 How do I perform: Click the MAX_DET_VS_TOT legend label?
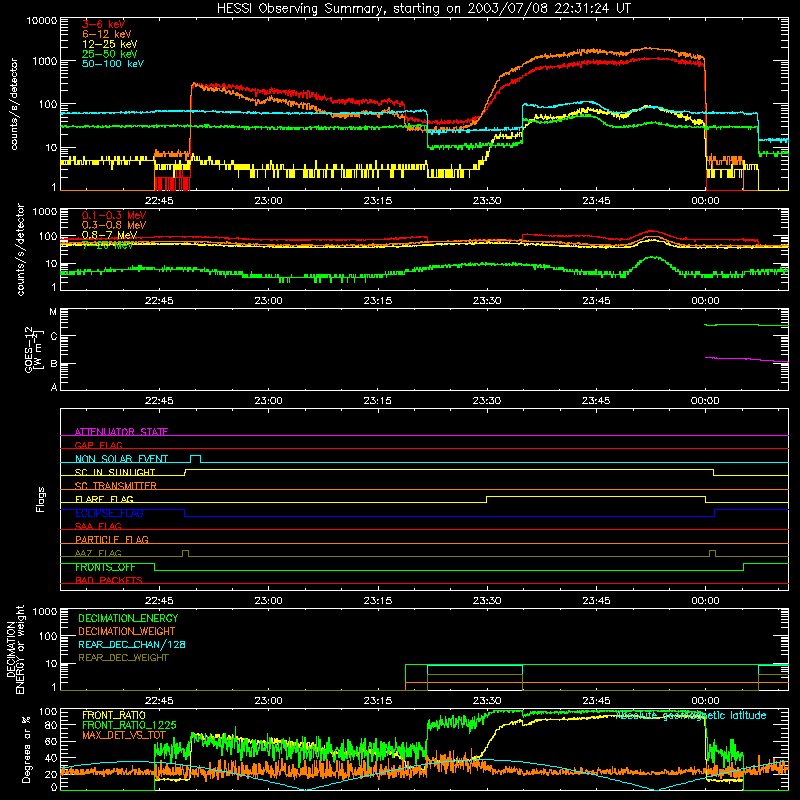click(x=124, y=735)
